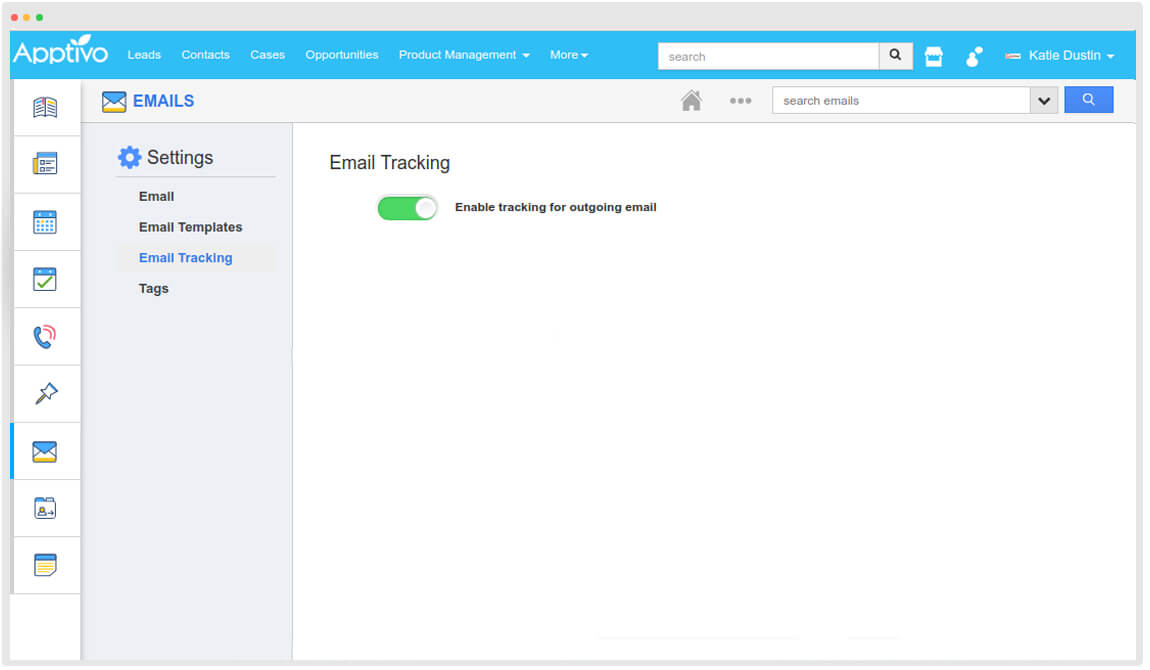Click the Notes icon at sidebar bottom

point(46,565)
